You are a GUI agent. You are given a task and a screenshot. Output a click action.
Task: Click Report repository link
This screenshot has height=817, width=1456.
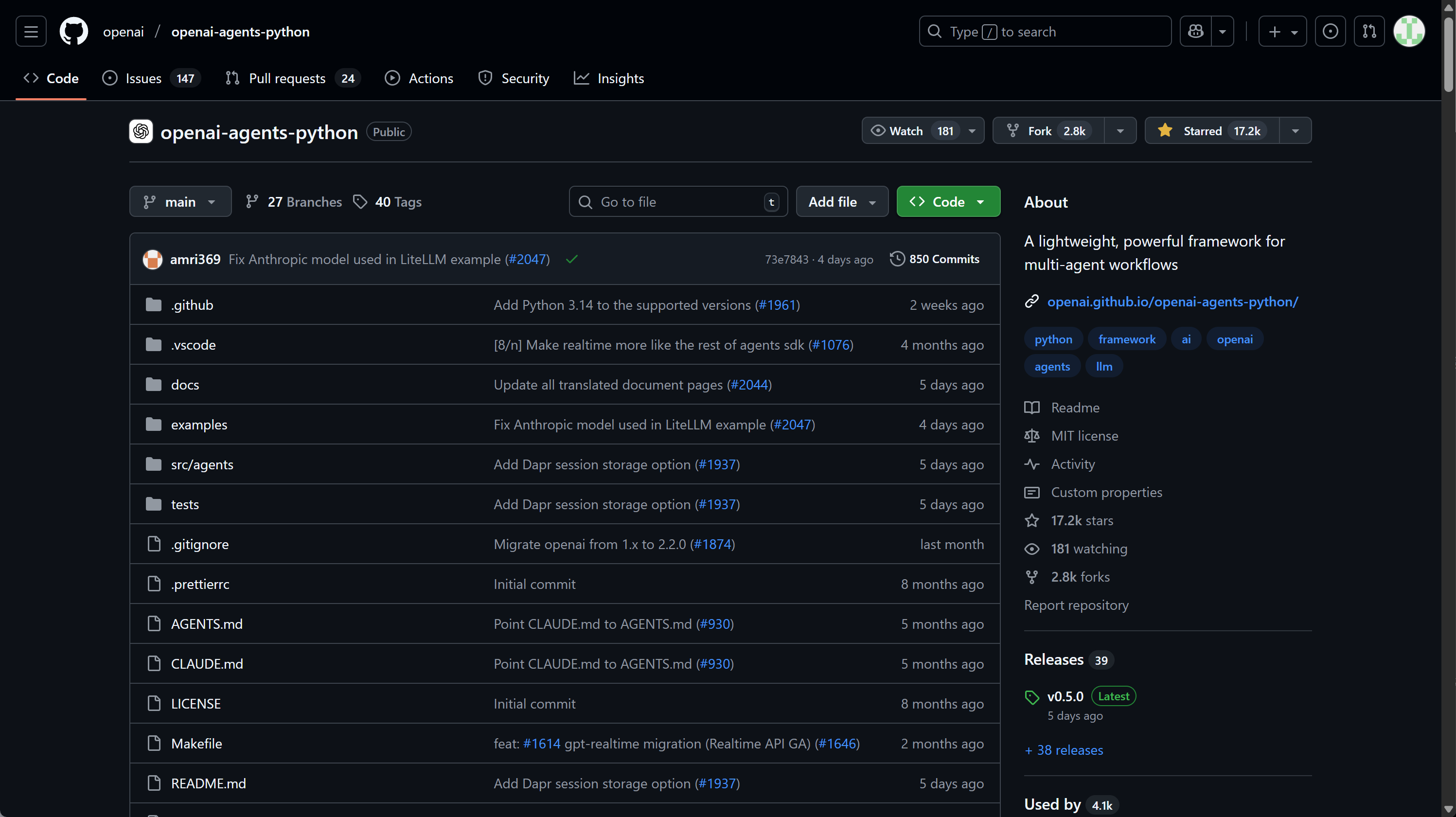tap(1076, 605)
